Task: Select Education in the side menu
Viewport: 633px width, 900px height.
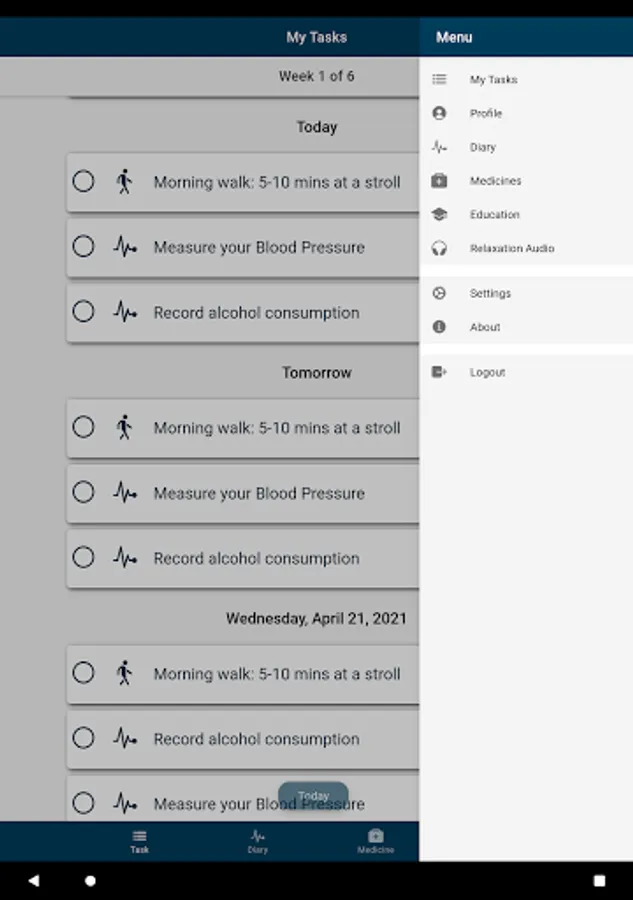Action: coord(495,215)
